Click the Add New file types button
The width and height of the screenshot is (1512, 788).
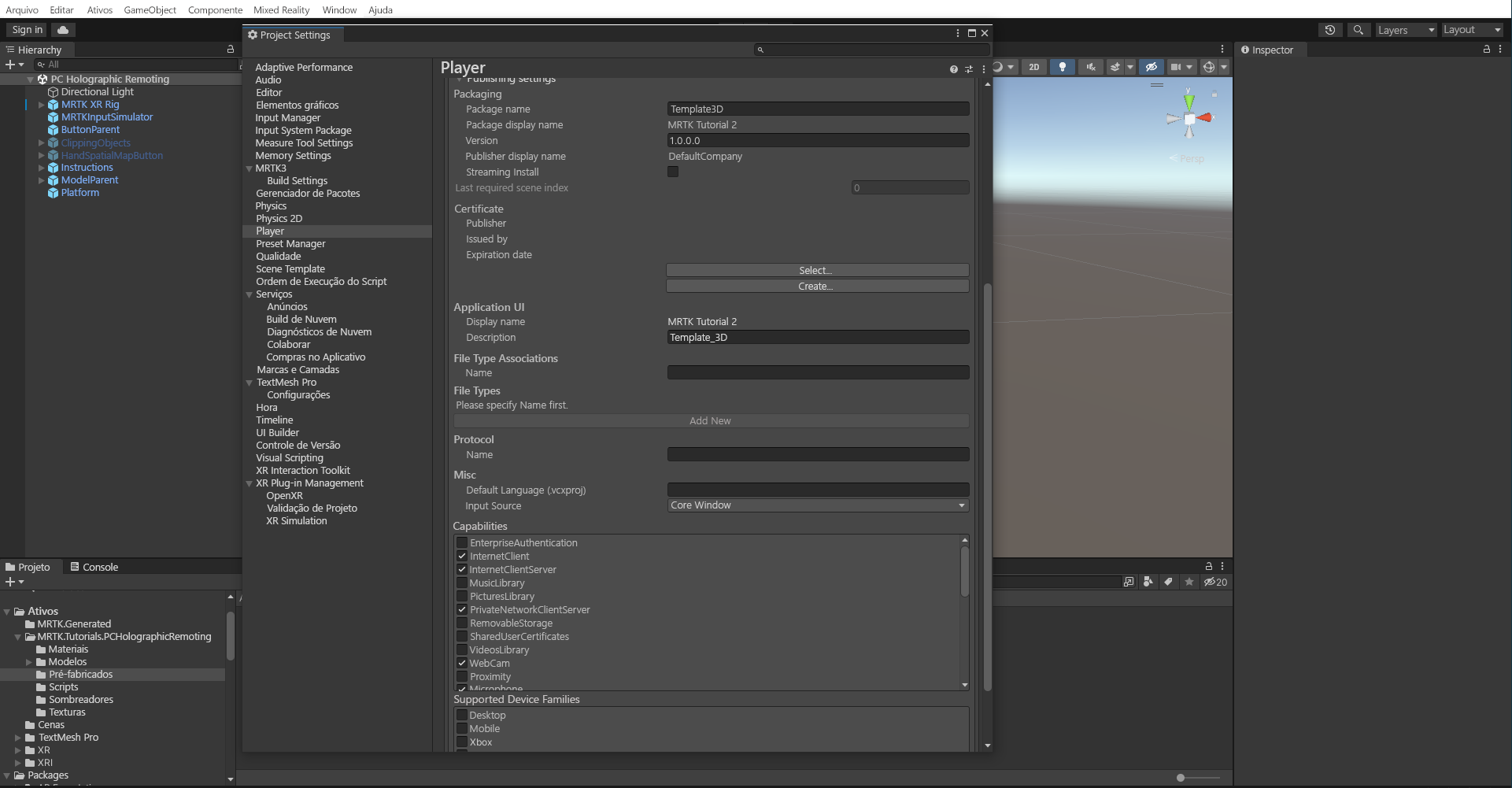709,420
